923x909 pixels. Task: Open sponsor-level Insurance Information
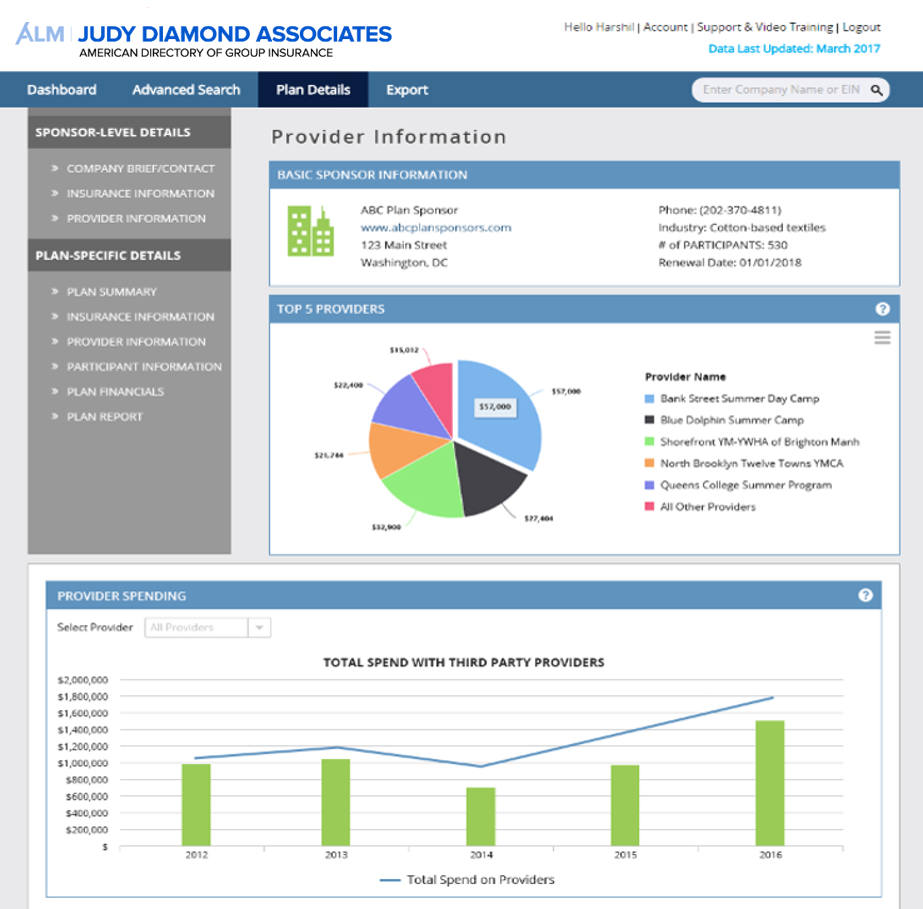(141, 194)
